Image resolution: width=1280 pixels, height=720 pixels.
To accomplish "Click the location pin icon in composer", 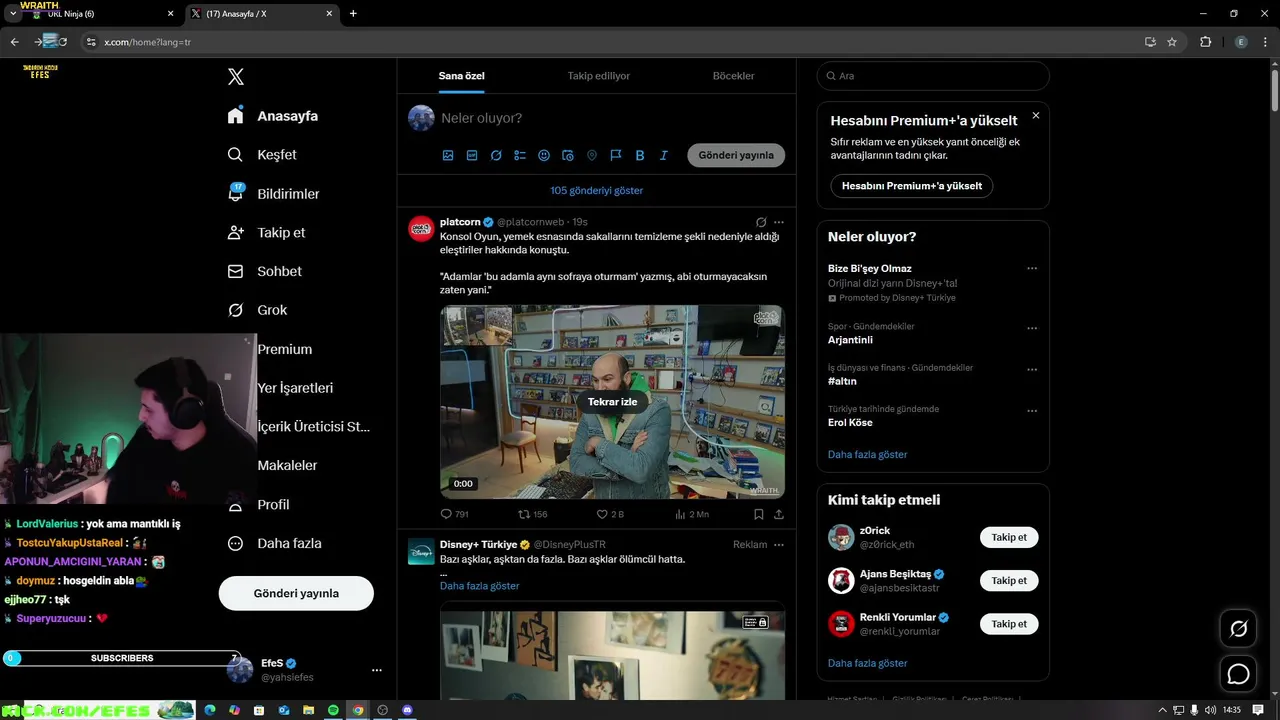I will (x=592, y=155).
